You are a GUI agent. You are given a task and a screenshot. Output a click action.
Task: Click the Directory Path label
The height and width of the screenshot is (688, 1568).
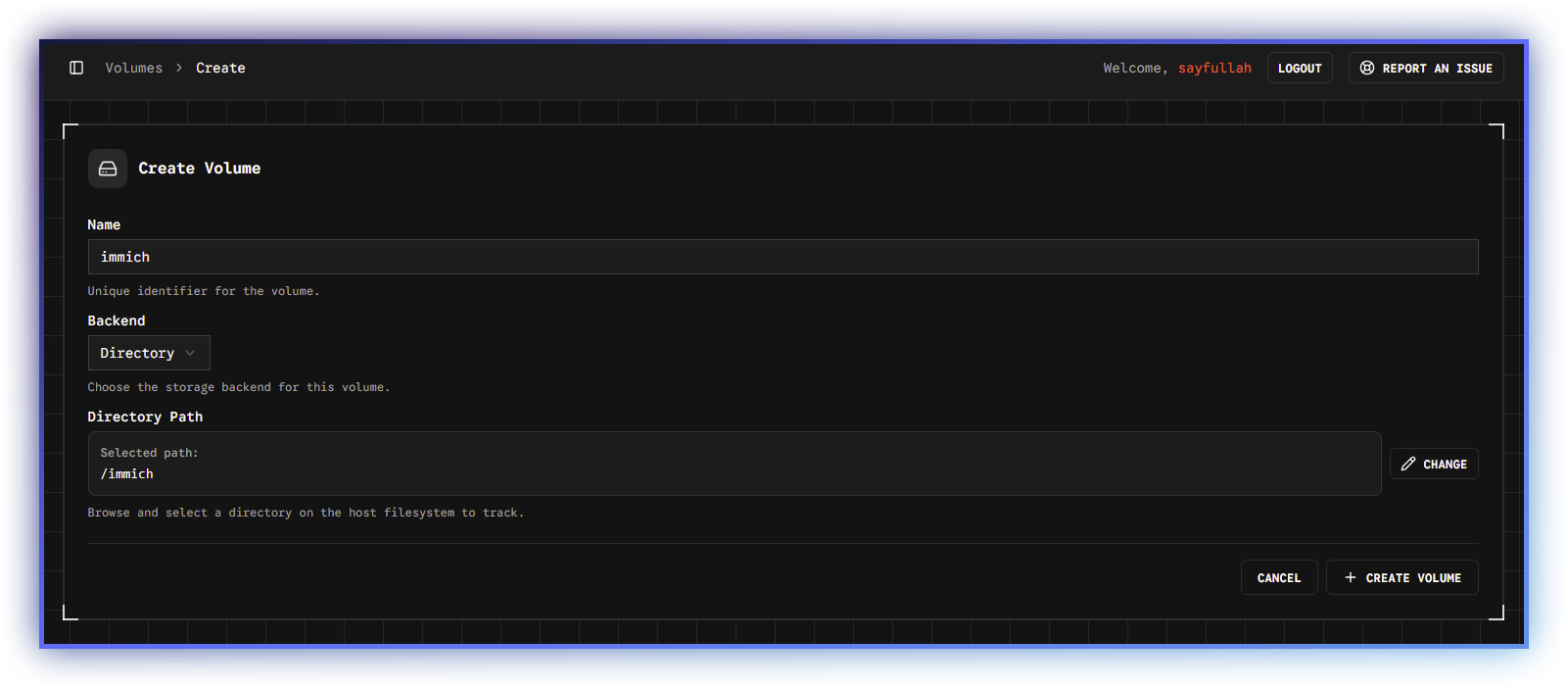(145, 417)
